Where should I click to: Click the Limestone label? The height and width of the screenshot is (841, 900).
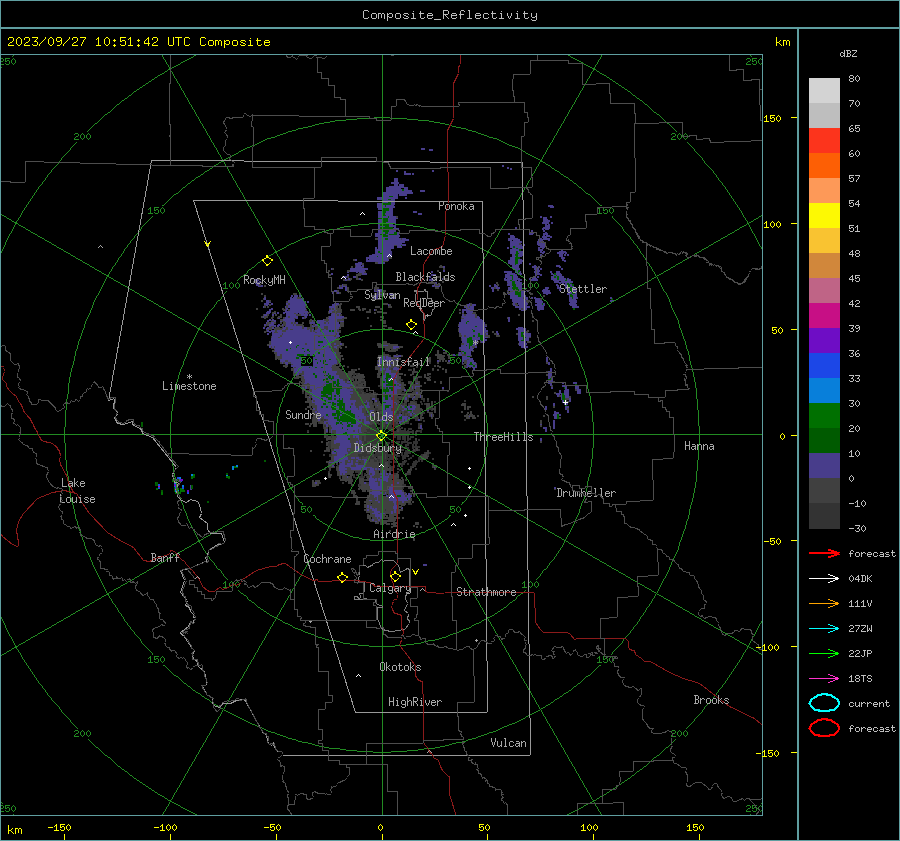[189, 386]
